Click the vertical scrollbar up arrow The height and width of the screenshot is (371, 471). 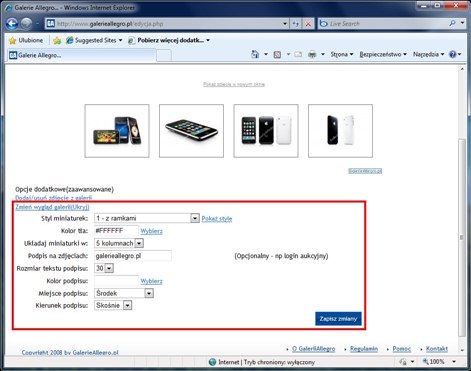click(462, 69)
